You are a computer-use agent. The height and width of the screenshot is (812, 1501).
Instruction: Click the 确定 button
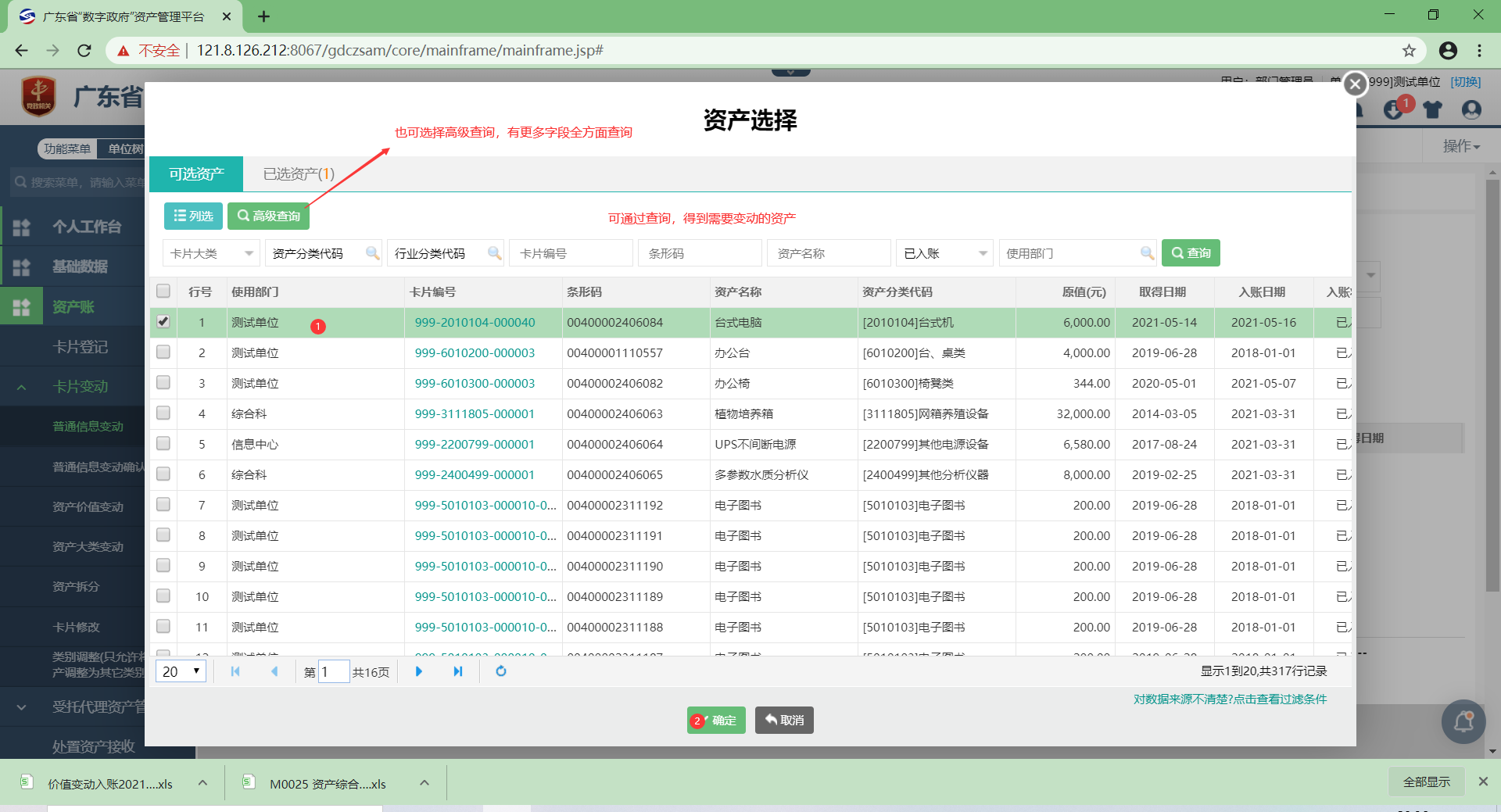point(716,720)
